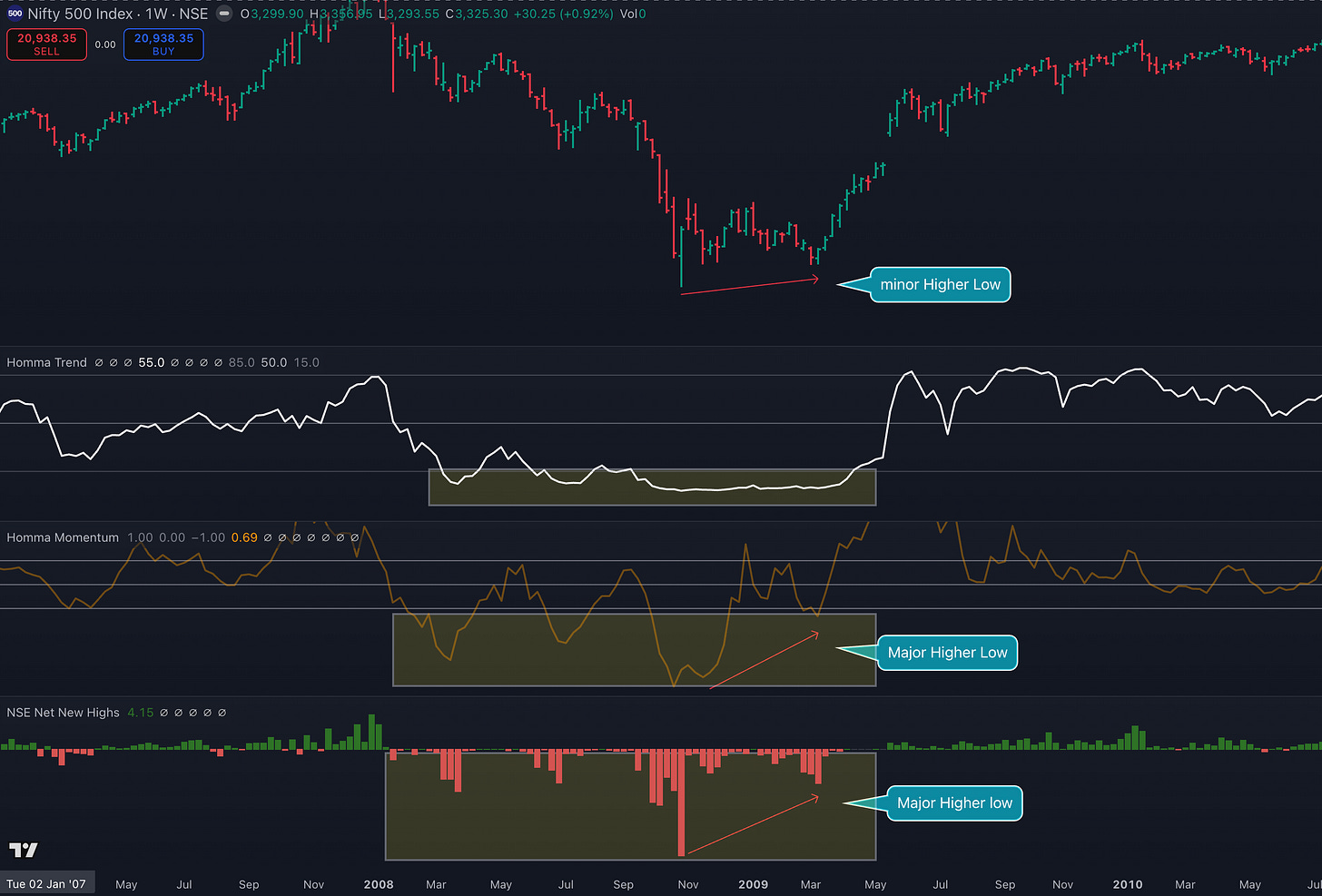The image size is (1322, 896).
Task: Click the Homma Trend 55.0 value
Action: (152, 362)
